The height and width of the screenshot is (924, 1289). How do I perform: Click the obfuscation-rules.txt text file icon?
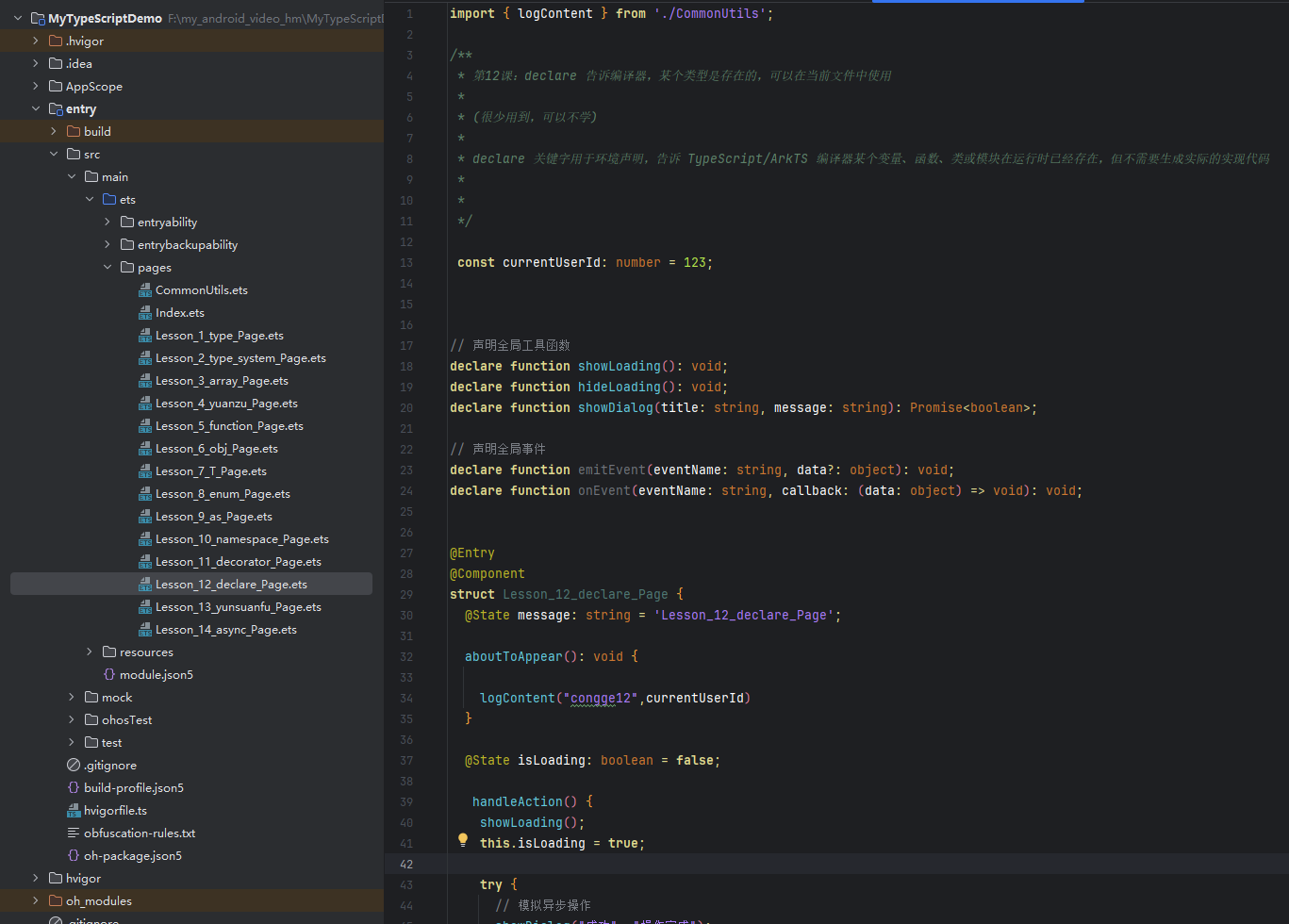click(74, 833)
